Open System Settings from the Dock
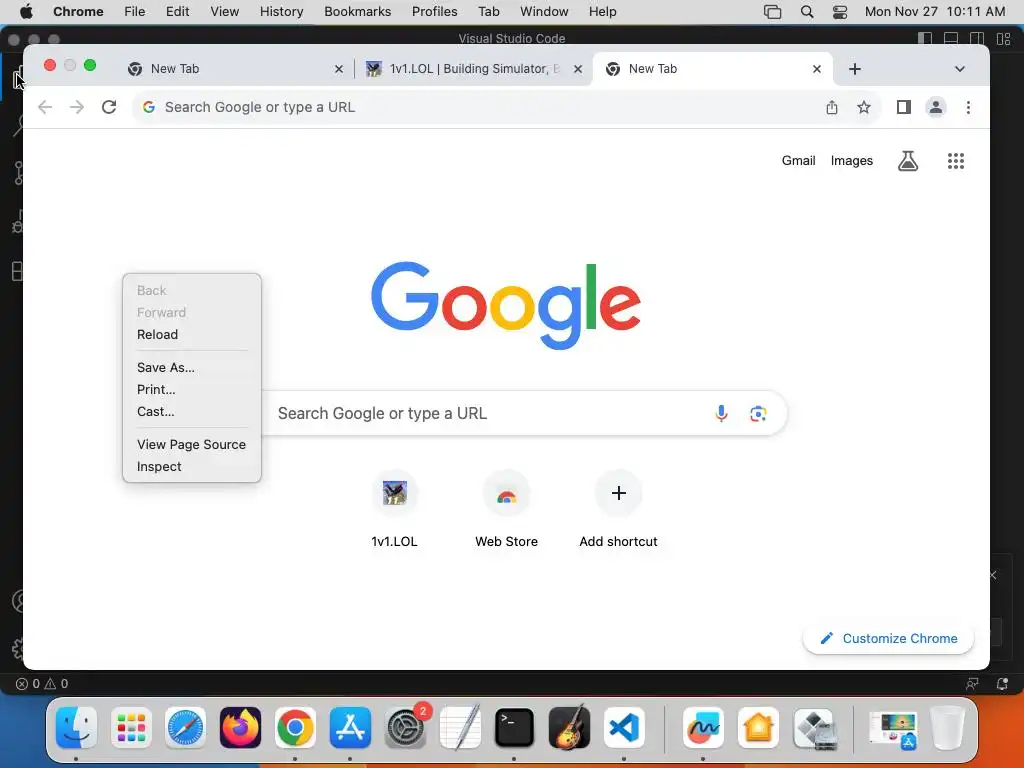Screen dimensions: 1024x768 pyautogui.click(x=405, y=728)
